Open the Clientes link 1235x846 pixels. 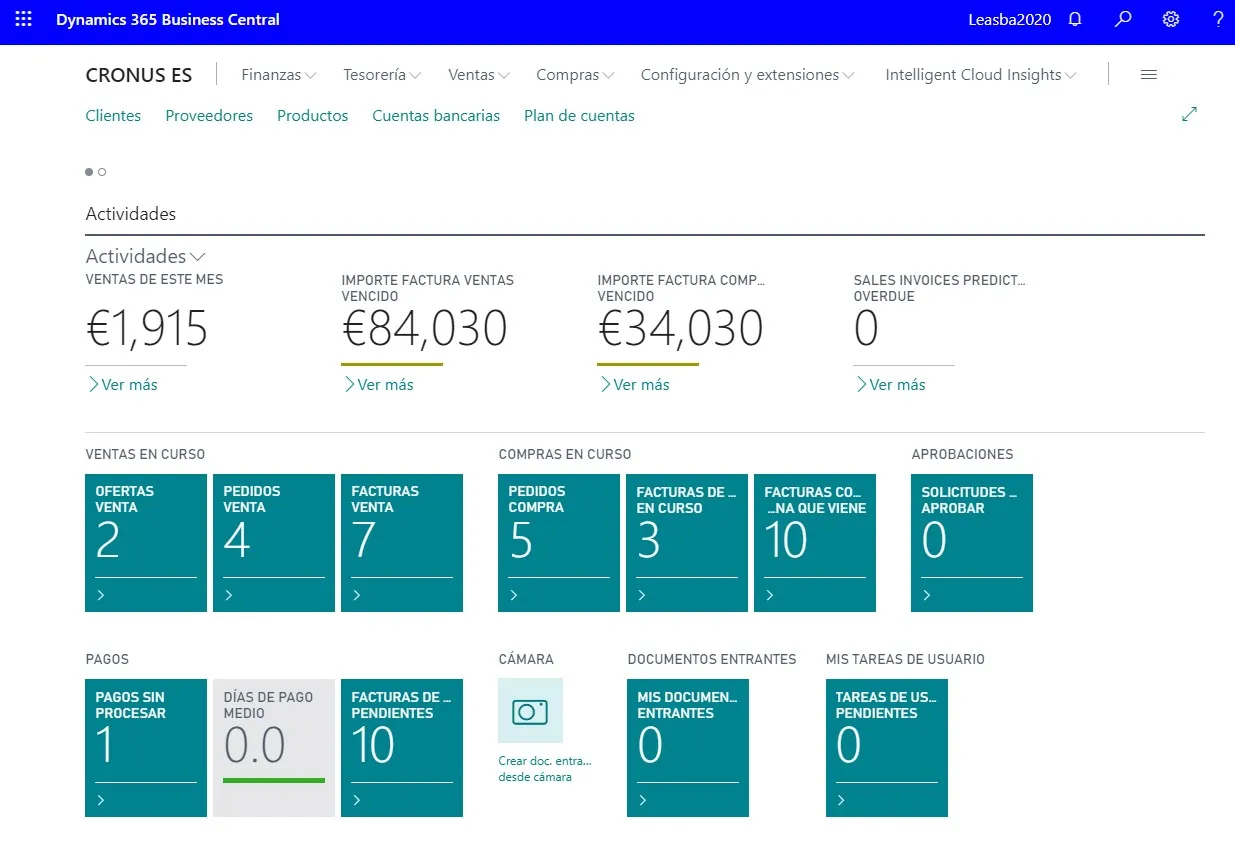coord(113,116)
